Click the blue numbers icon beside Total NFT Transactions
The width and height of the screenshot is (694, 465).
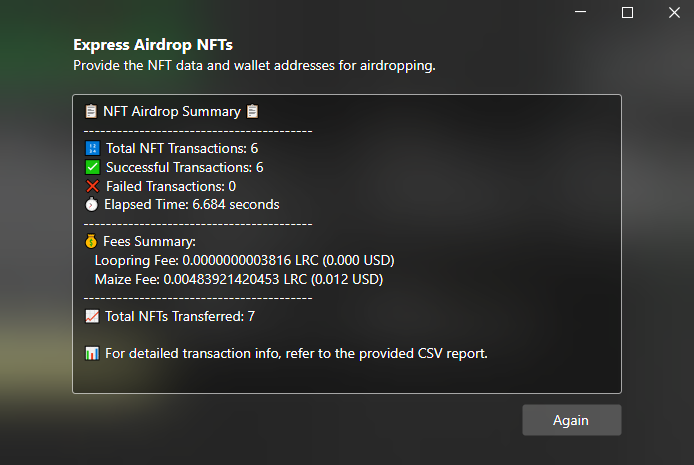pos(93,148)
